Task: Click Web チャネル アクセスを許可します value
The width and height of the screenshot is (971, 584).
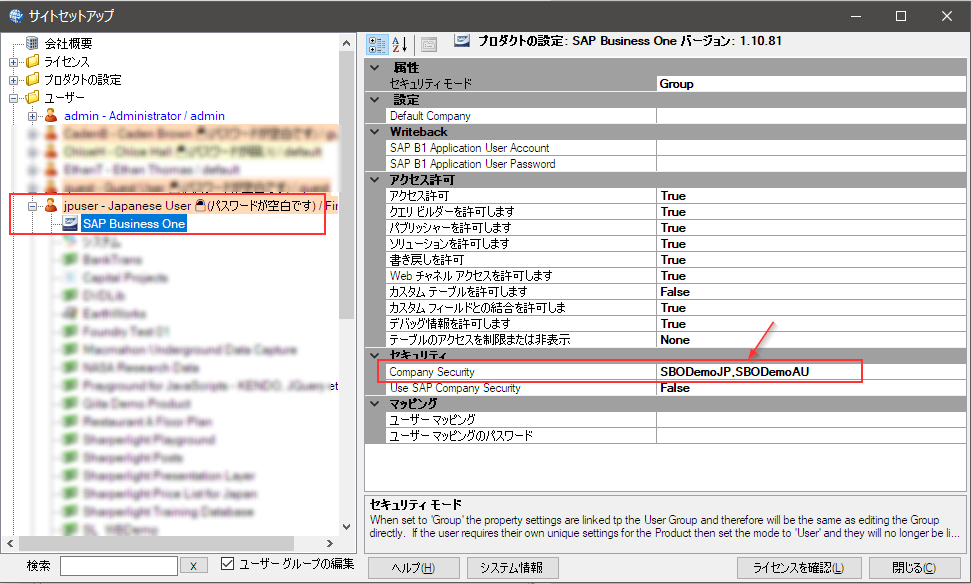Action: click(x=811, y=276)
